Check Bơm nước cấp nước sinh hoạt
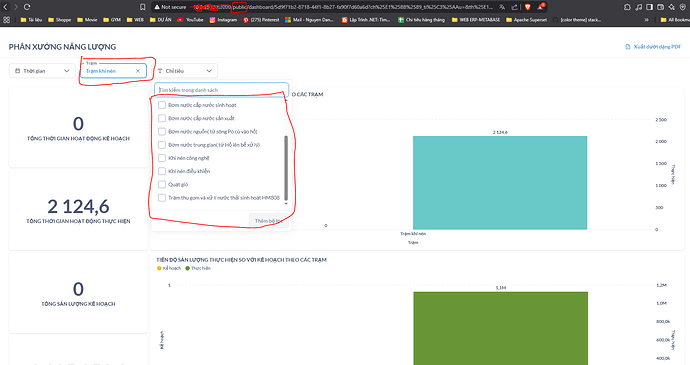Image resolution: width=690 pixels, height=365 pixels. (162, 105)
